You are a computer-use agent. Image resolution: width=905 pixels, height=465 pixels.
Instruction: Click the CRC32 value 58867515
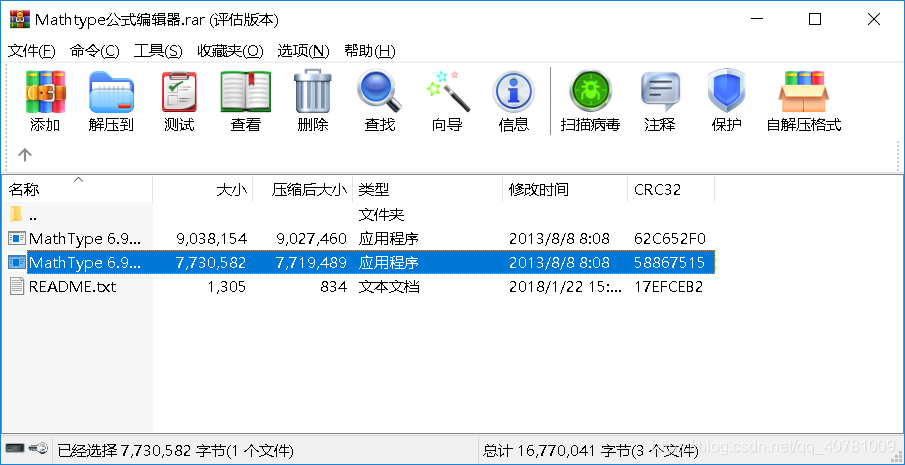coord(670,262)
